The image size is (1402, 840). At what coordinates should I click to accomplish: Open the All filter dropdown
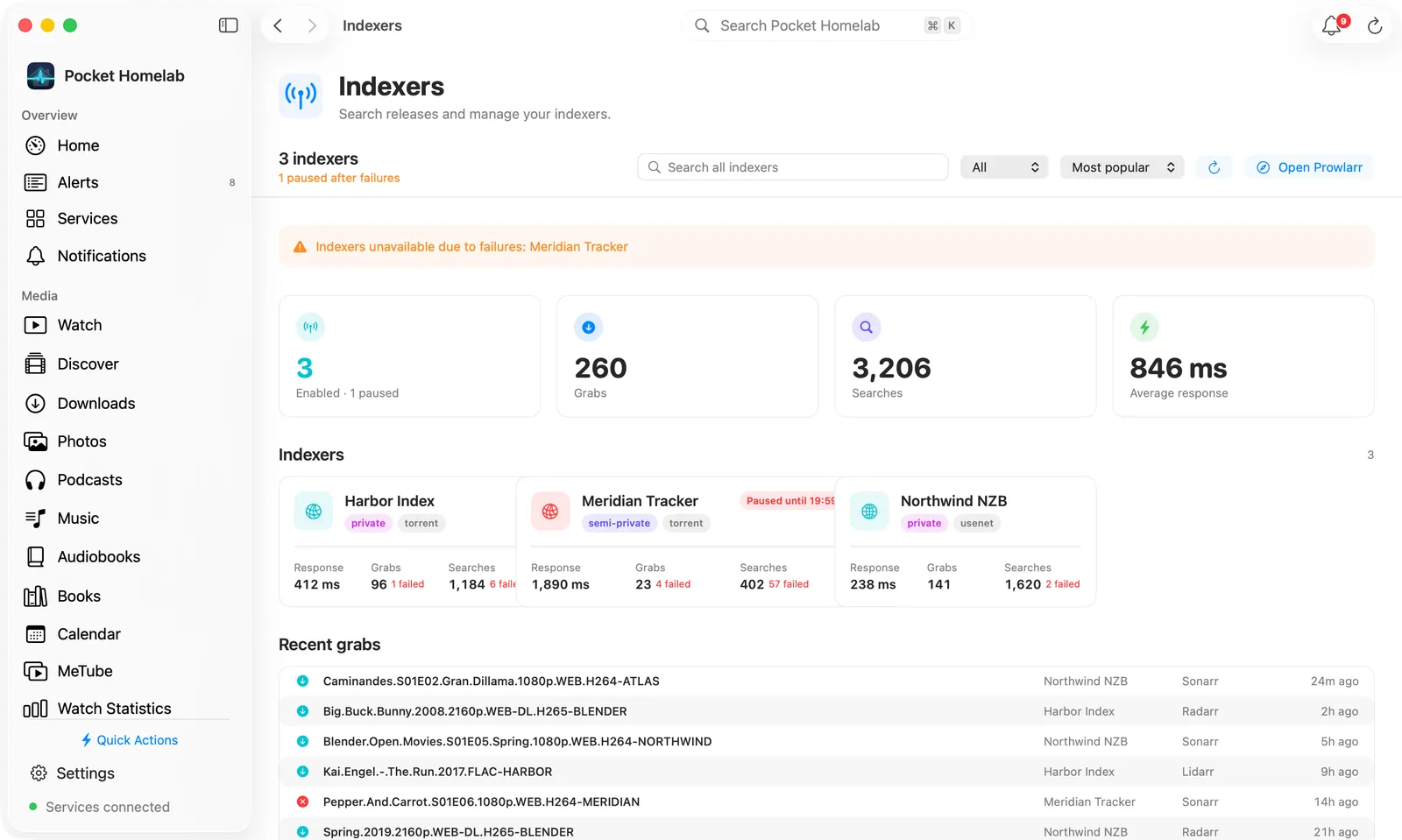1004,167
